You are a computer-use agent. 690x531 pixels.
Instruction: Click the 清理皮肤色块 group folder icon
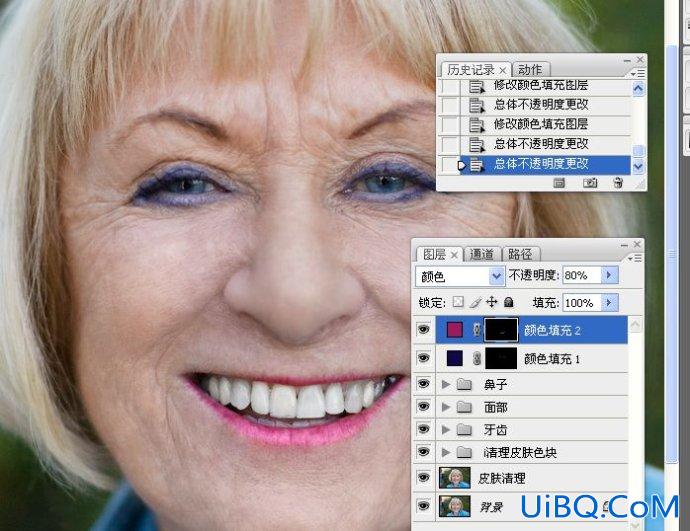tap(464, 452)
